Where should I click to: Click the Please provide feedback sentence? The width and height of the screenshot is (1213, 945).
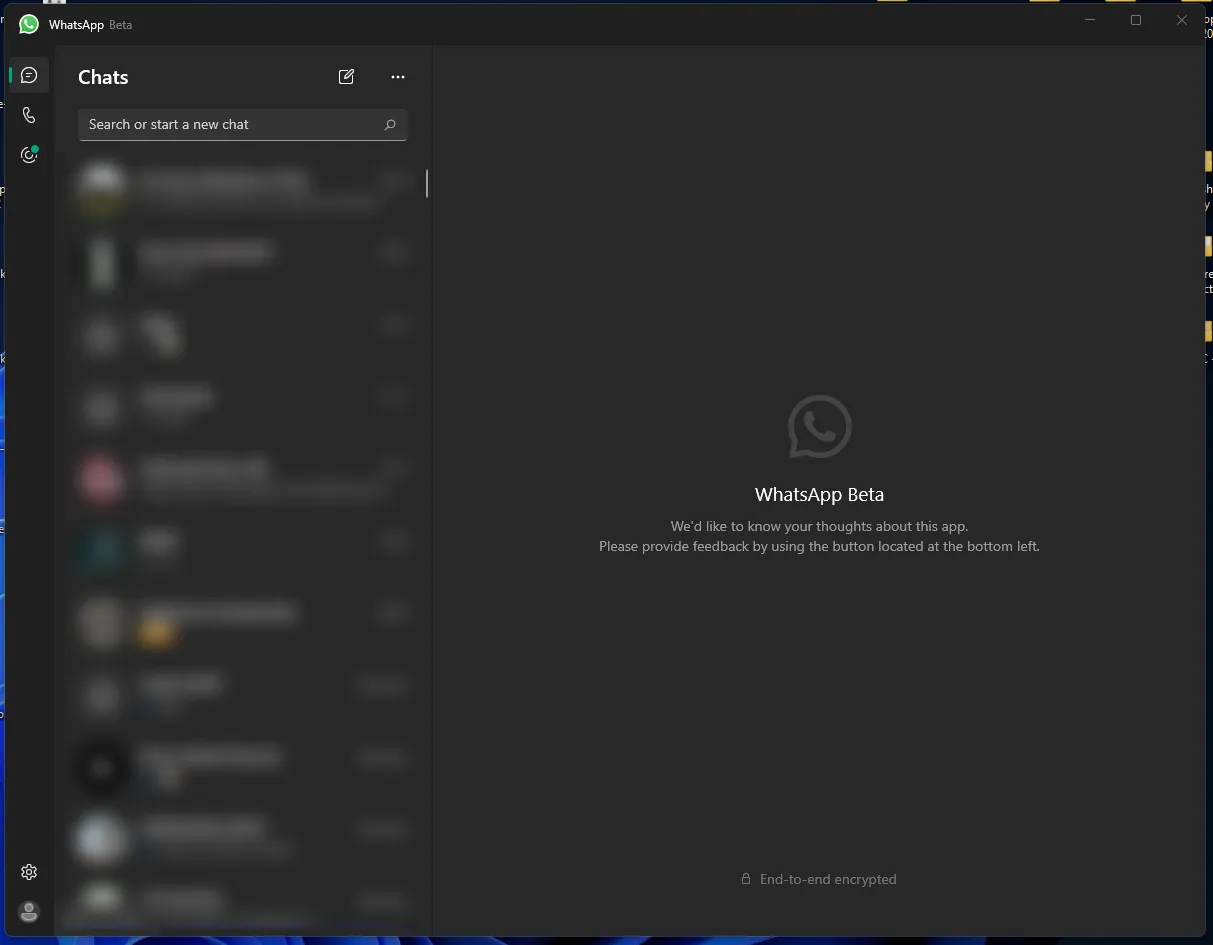tap(819, 547)
